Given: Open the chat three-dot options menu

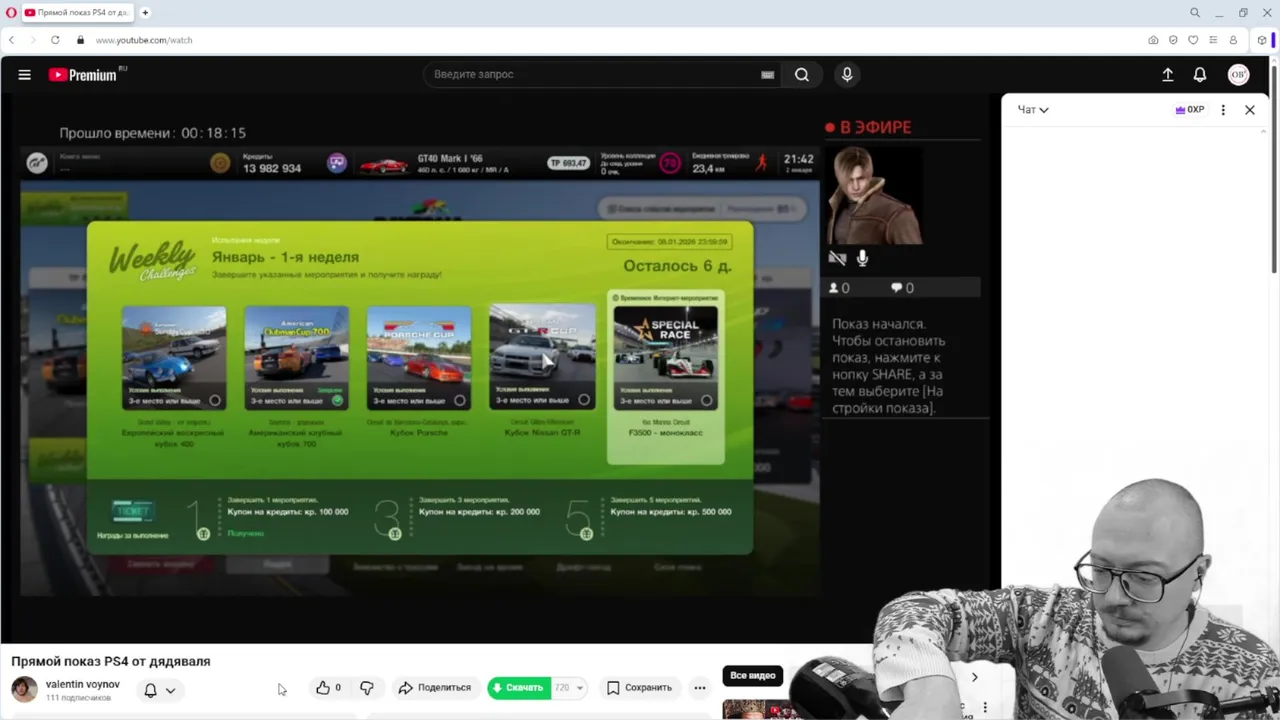Looking at the screenshot, I should pos(1223,110).
